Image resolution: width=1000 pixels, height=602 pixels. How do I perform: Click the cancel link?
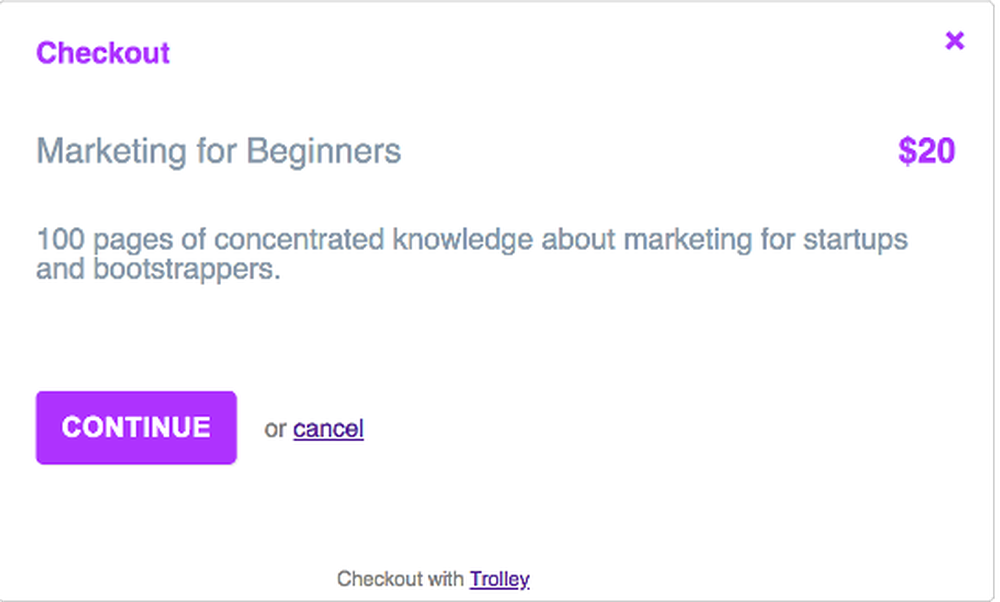(328, 429)
